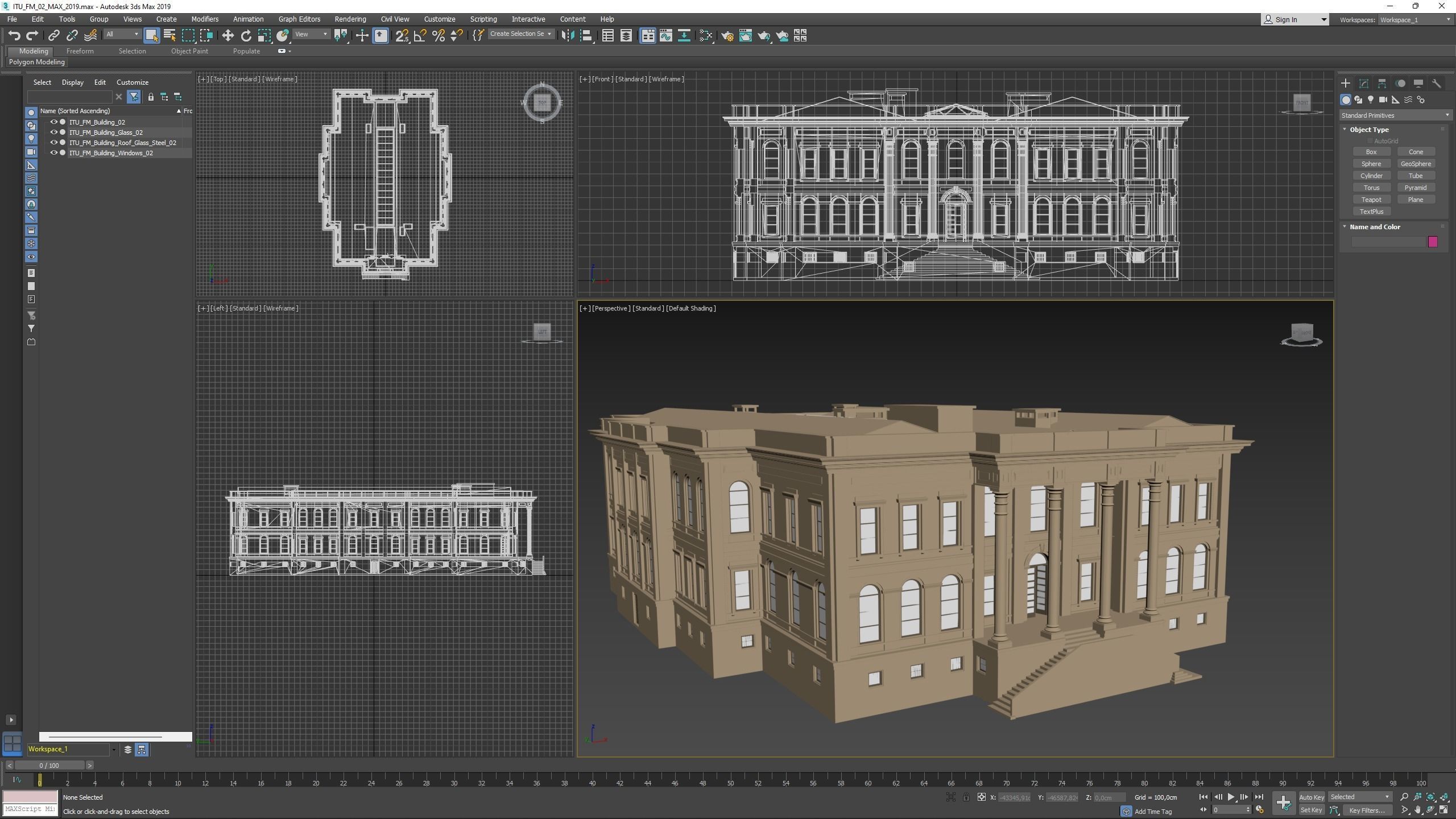
Task: Select the Select and Scale tool
Action: tap(264, 36)
